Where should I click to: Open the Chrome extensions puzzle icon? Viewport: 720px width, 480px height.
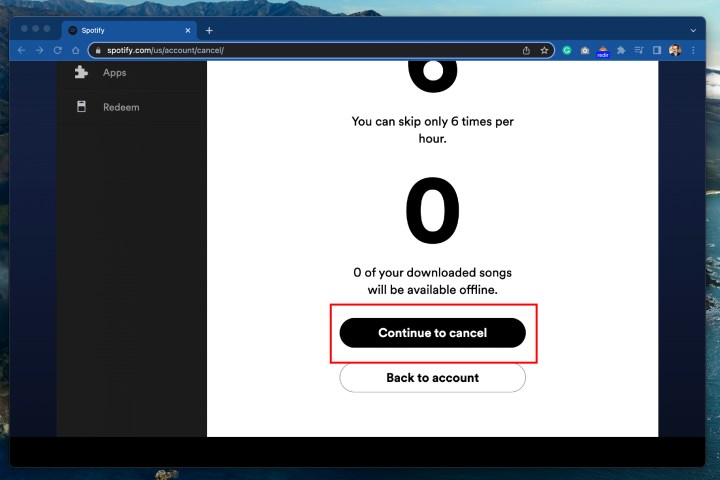click(621, 50)
